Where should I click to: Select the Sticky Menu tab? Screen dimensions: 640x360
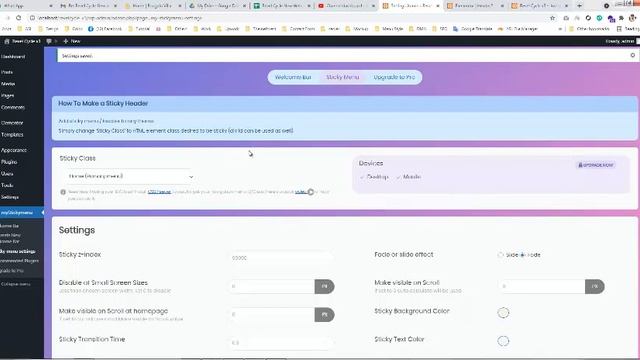[343, 77]
